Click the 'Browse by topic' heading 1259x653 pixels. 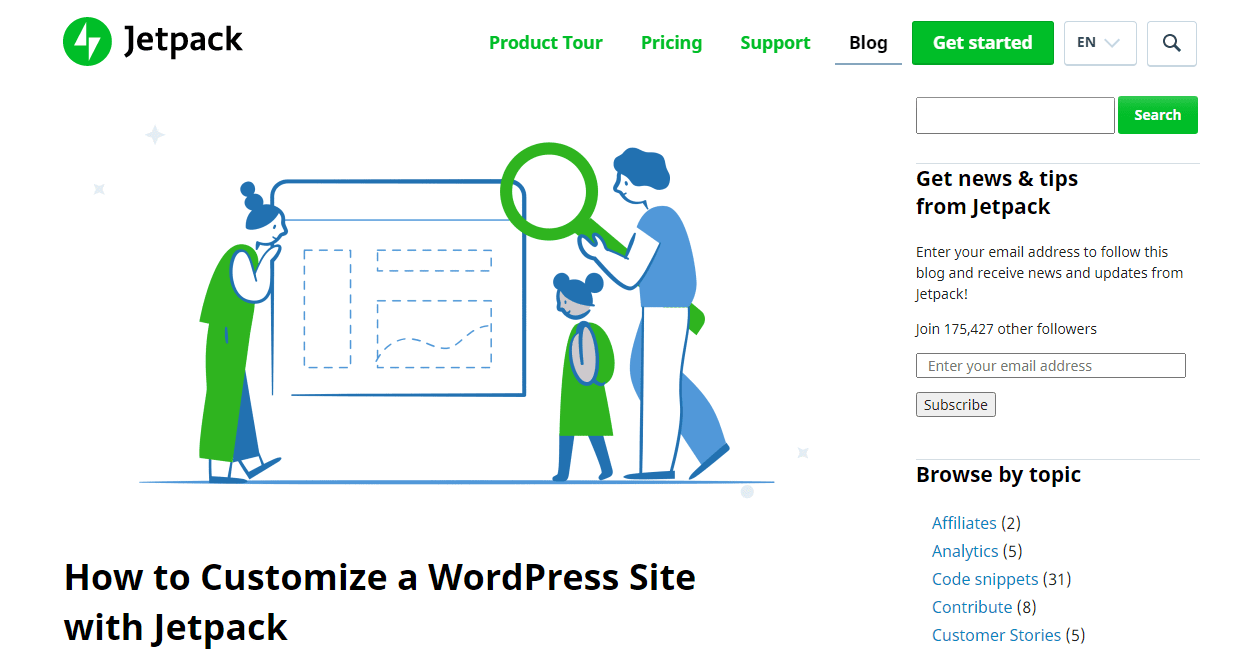(998, 475)
